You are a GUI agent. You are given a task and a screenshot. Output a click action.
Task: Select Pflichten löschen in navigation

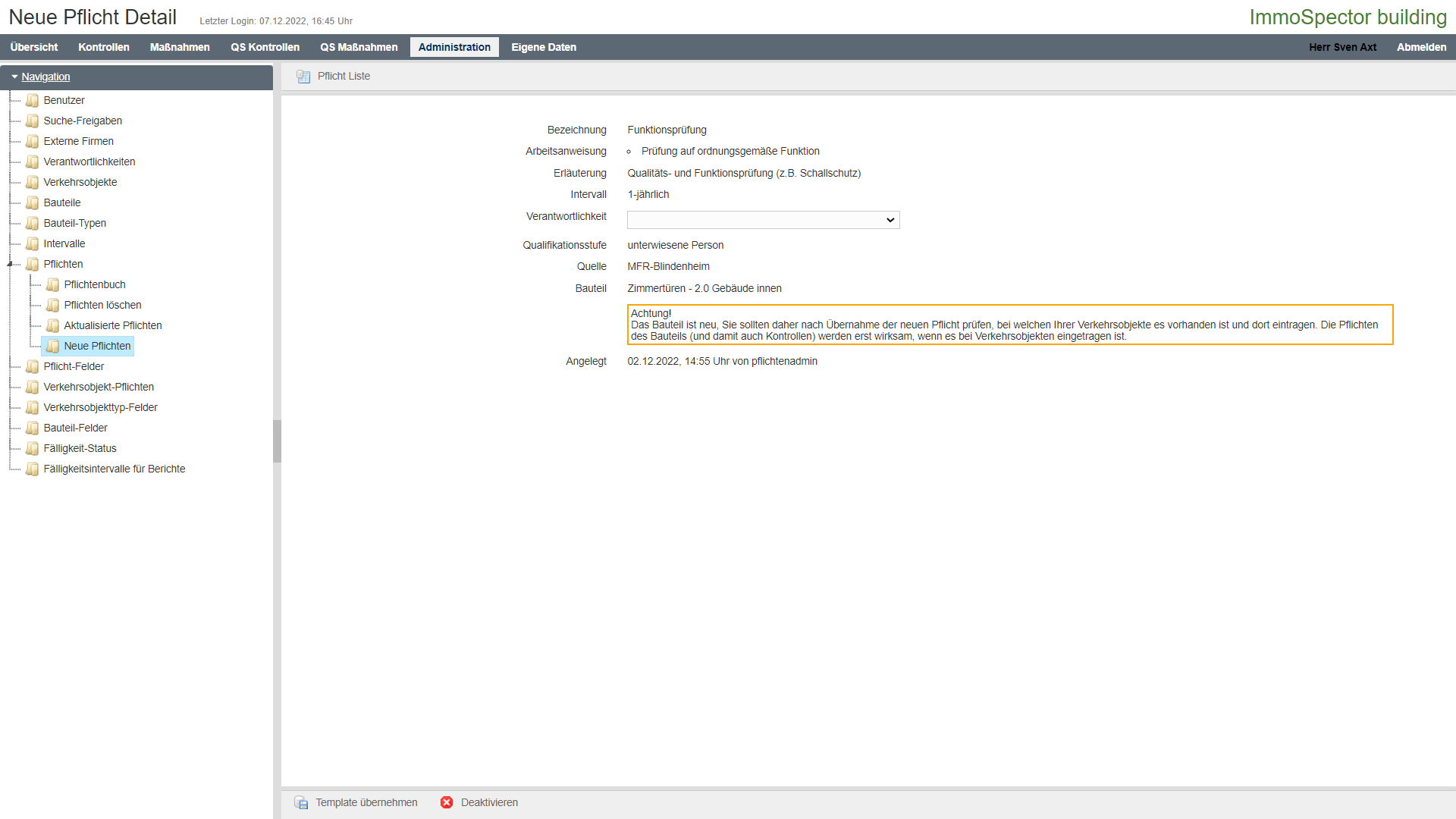pyautogui.click(x=102, y=305)
